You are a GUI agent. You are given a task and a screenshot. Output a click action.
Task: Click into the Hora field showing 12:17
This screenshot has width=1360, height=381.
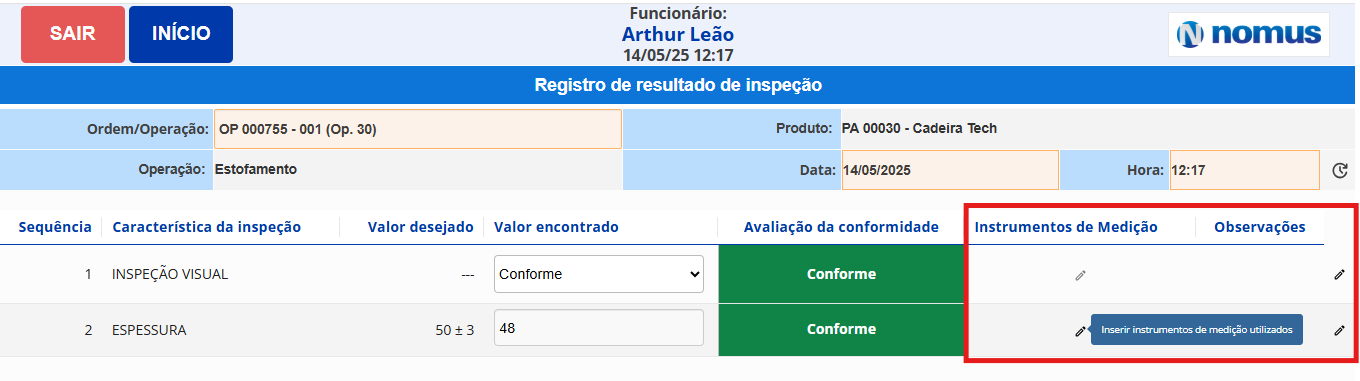1244,170
